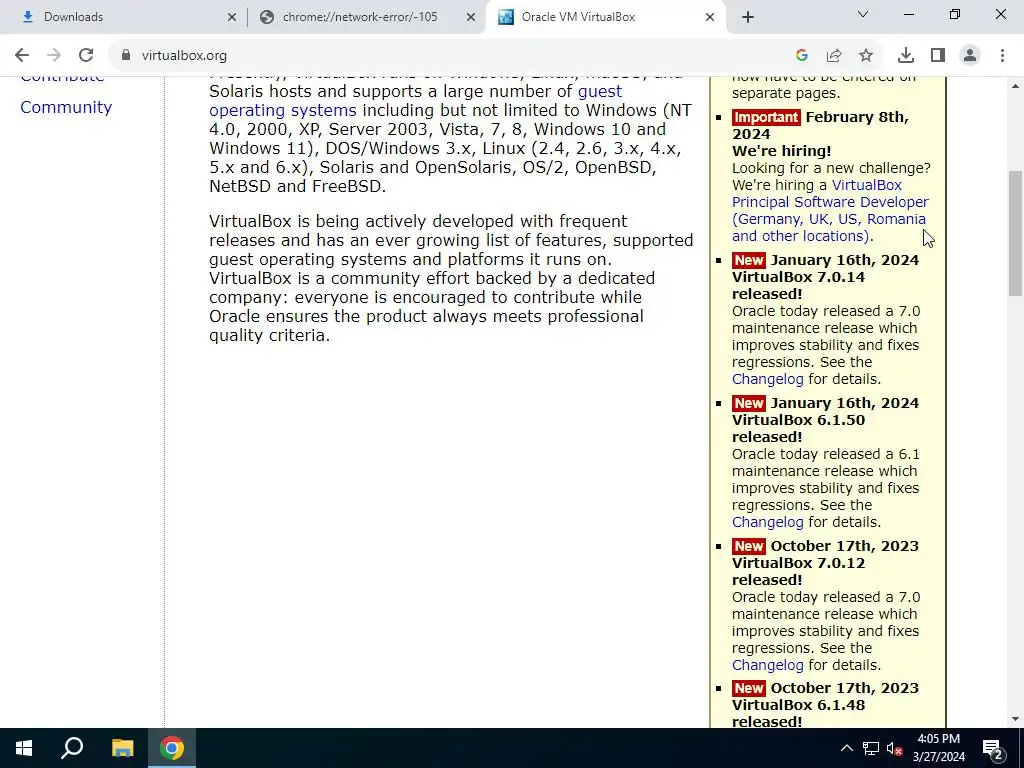Screen dimensions: 1024x768
Task: Open Chrome downloads tray icon
Action: 906,56
